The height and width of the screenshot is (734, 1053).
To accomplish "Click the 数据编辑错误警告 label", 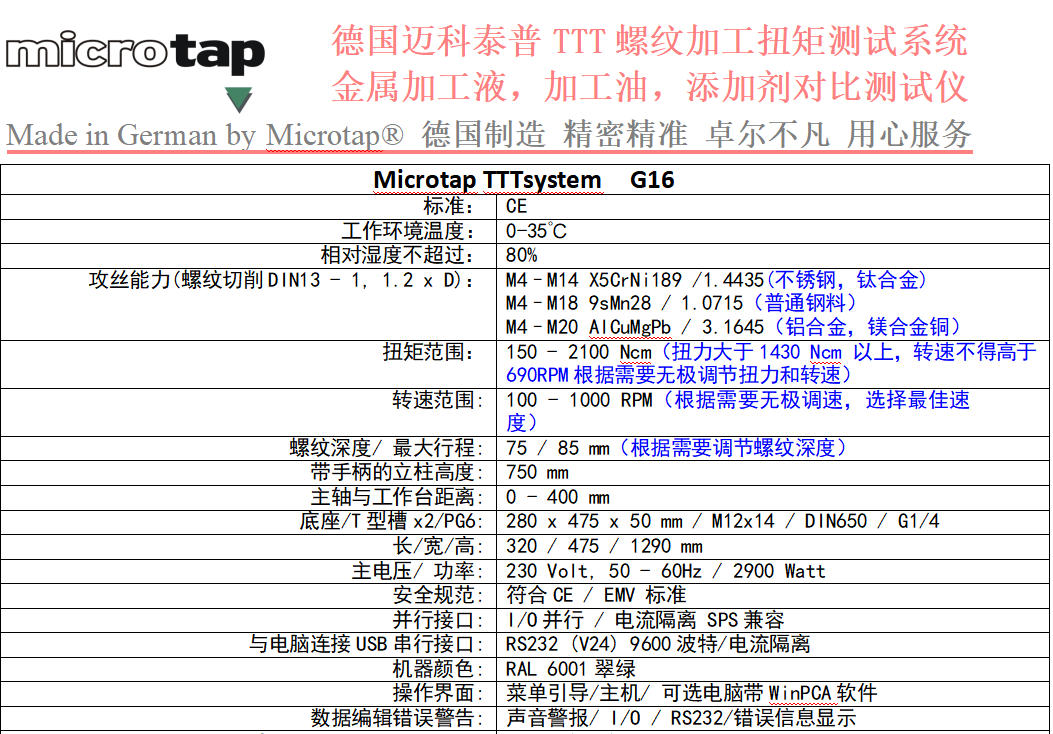I will [397, 718].
